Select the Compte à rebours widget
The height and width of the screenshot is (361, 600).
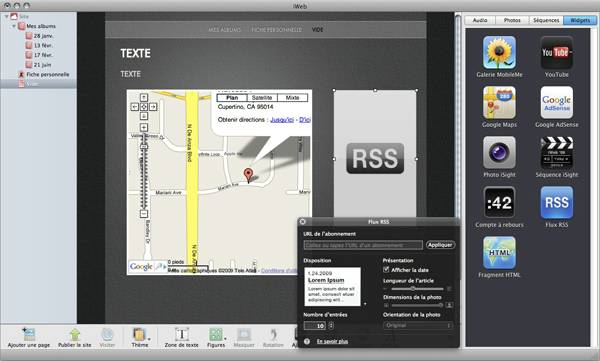tap(499, 203)
